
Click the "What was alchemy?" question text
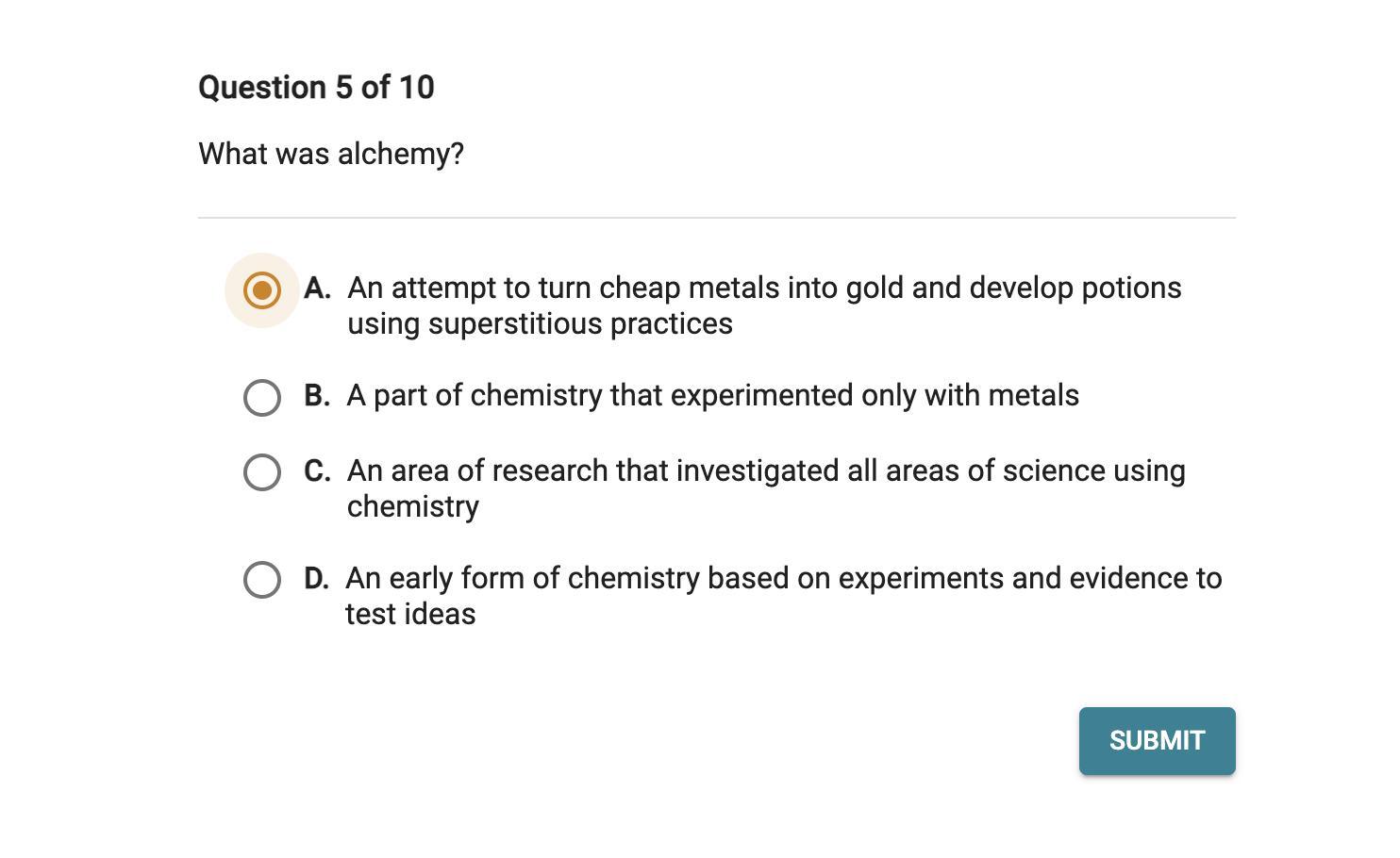pos(331,154)
